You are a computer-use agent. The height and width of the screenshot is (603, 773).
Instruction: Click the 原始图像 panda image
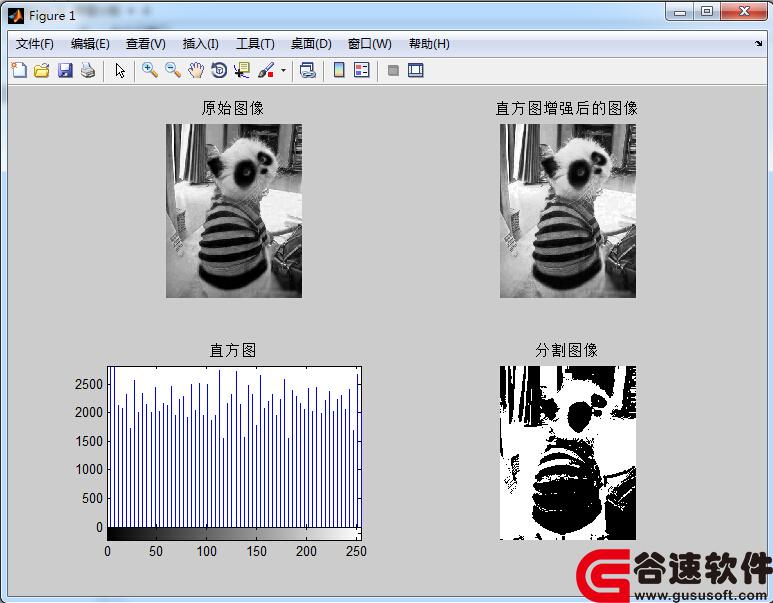coord(234,211)
